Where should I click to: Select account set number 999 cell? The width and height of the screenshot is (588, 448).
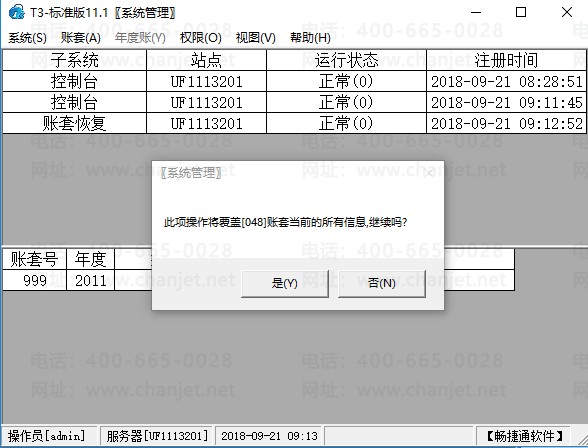[34, 280]
